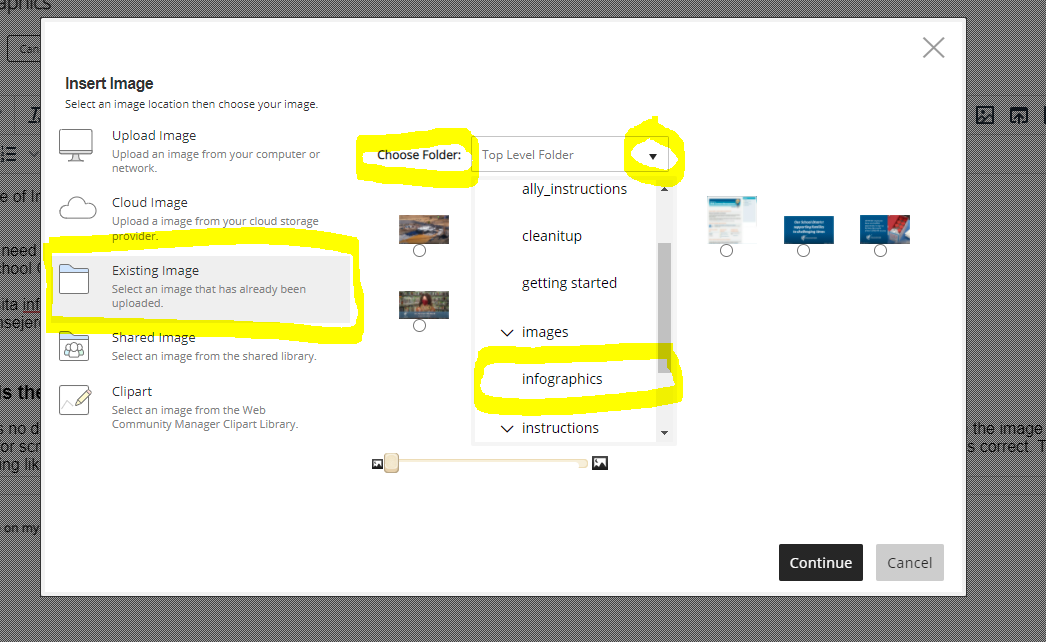Click the folder list scroll-down arrow
The height and width of the screenshot is (642, 1046).
click(x=664, y=433)
